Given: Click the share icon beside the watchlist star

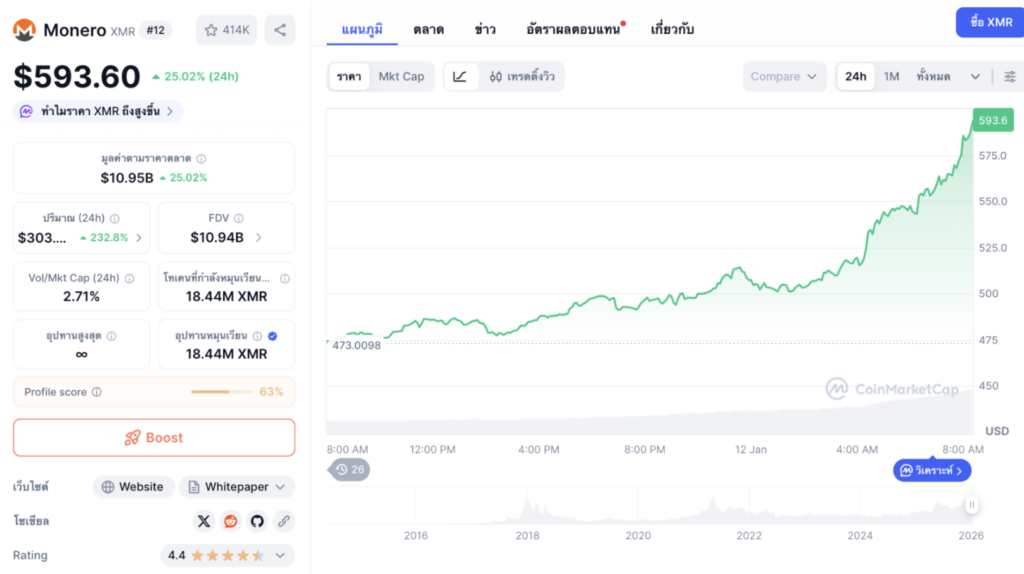Looking at the screenshot, I should pos(279,30).
